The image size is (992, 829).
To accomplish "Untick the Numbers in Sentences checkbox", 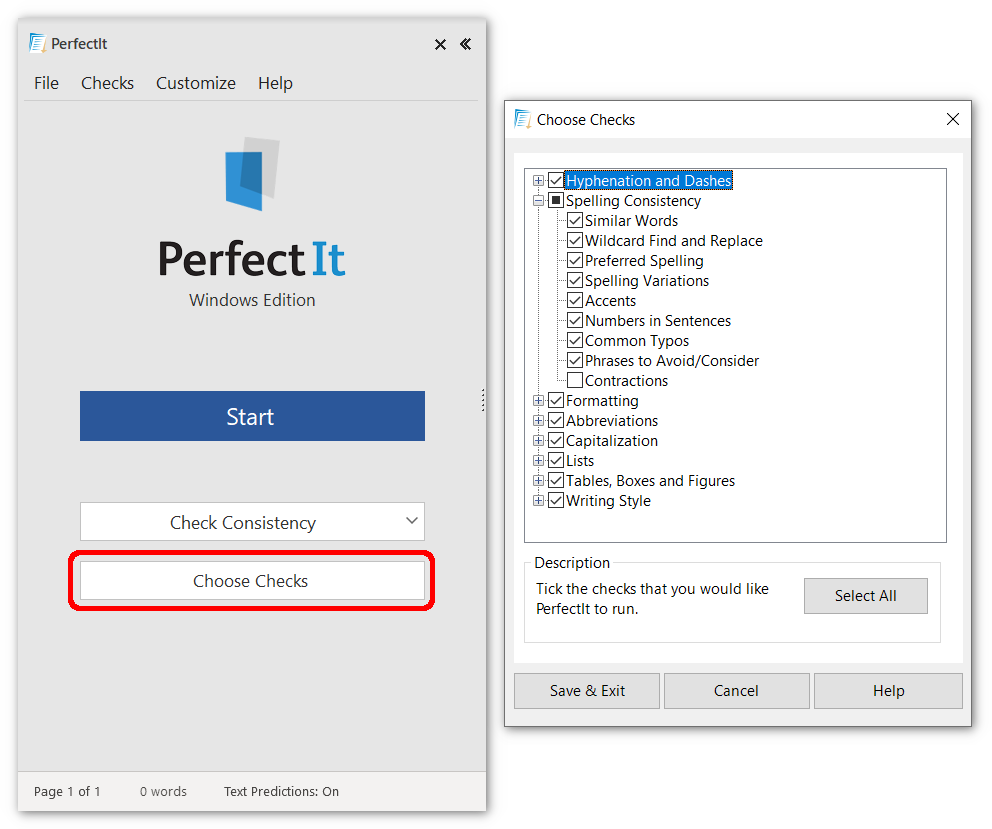I will click(575, 320).
